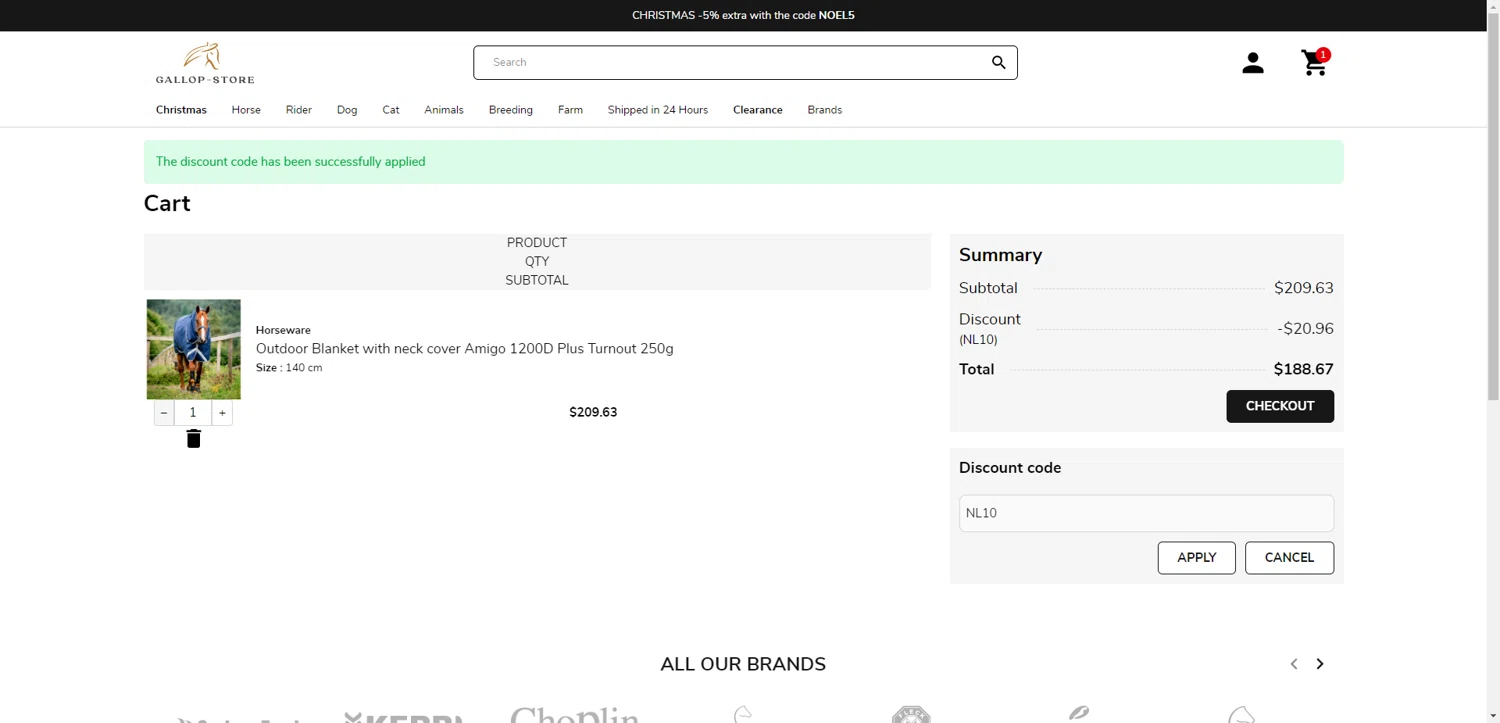The height and width of the screenshot is (723, 1500).
Task: Click the CANCEL discount button
Action: tap(1289, 558)
